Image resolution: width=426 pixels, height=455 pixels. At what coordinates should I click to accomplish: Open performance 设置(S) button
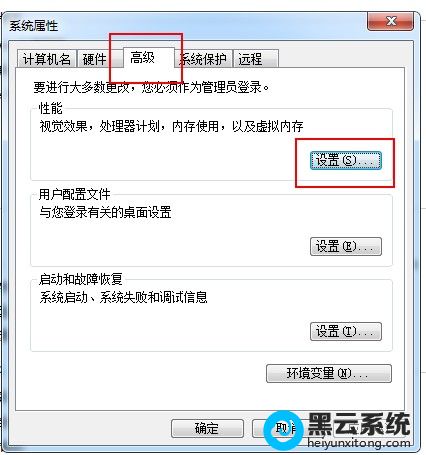point(346,161)
